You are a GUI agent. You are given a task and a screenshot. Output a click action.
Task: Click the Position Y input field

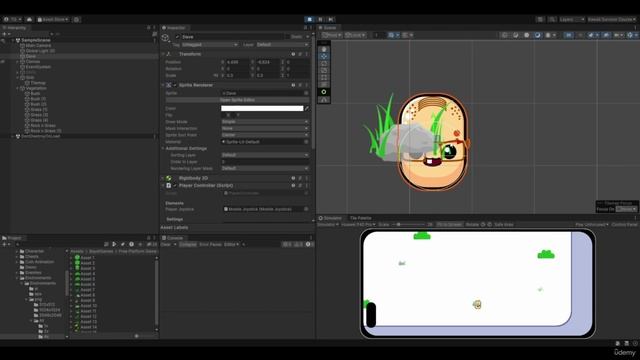(268, 62)
